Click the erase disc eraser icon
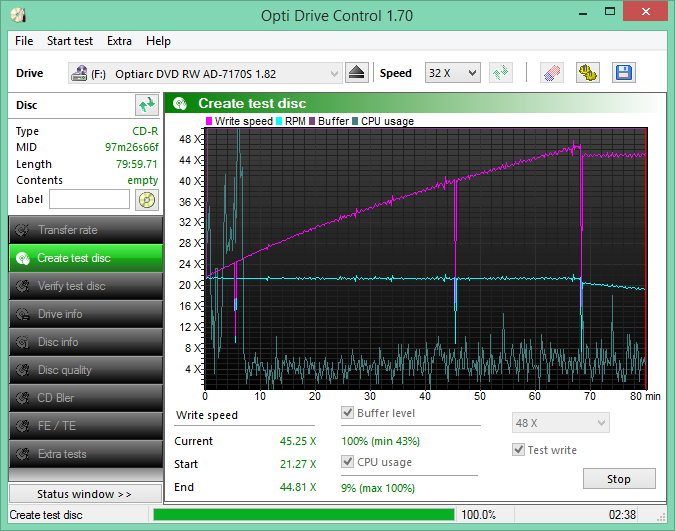 point(552,73)
